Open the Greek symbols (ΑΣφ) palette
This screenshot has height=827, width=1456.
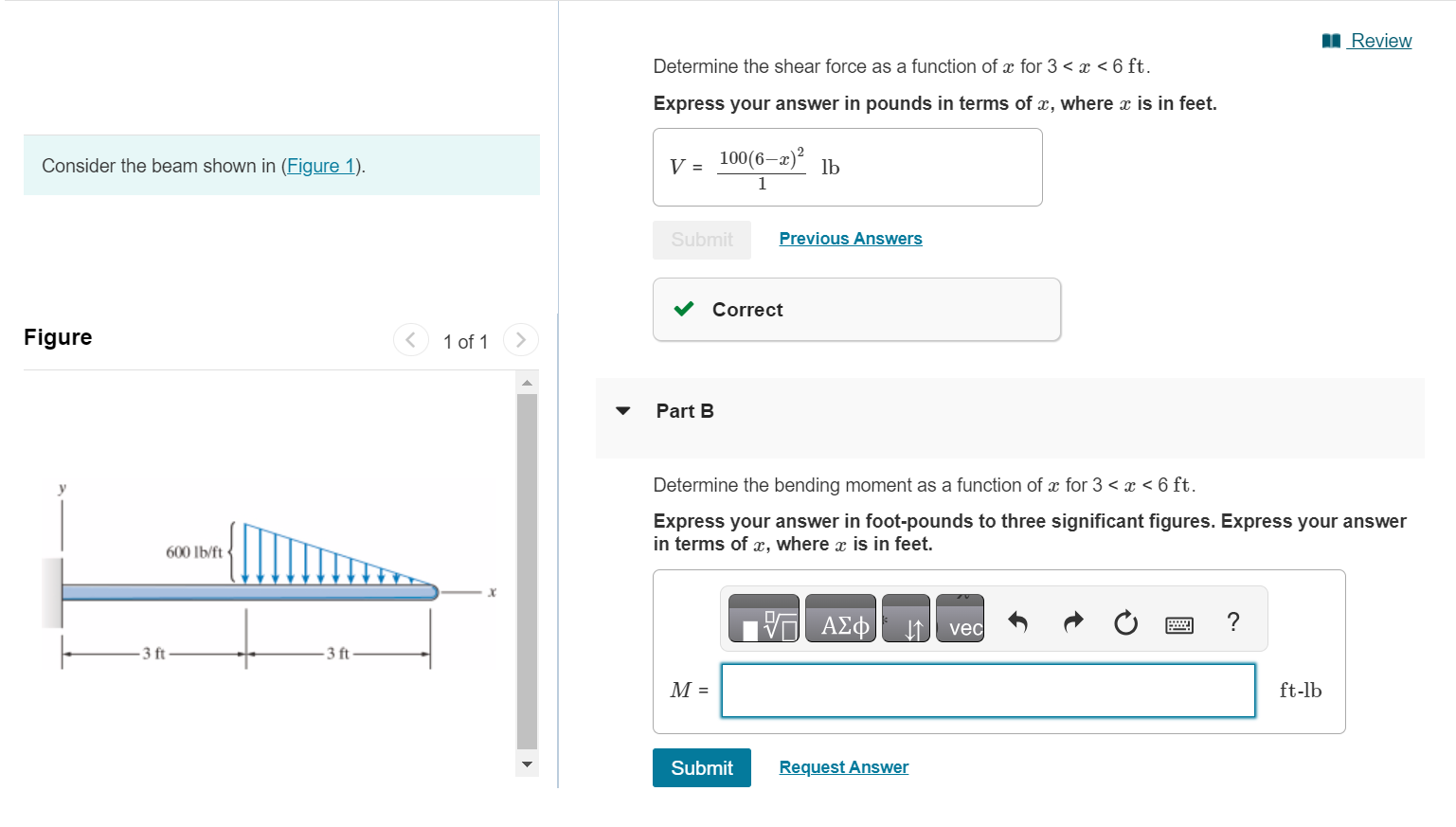[x=839, y=619]
